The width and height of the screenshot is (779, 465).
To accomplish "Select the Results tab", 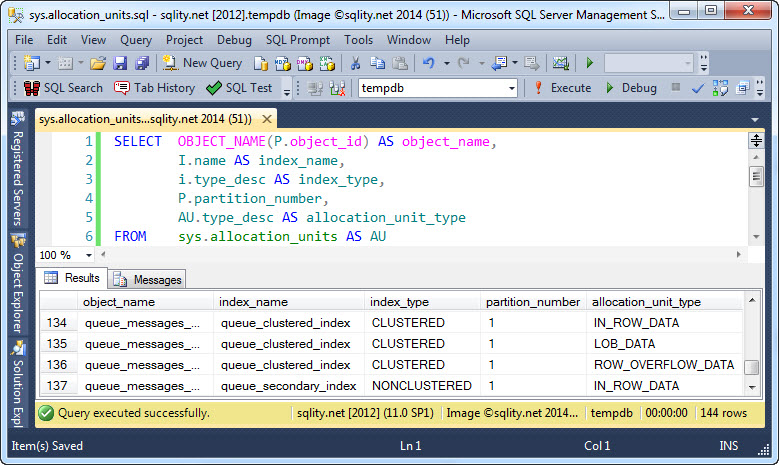I will [x=72, y=278].
